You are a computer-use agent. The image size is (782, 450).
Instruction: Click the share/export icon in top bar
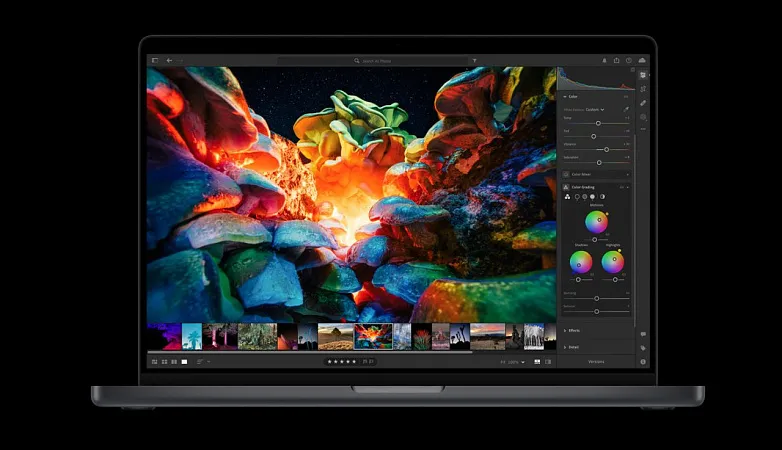click(616, 60)
